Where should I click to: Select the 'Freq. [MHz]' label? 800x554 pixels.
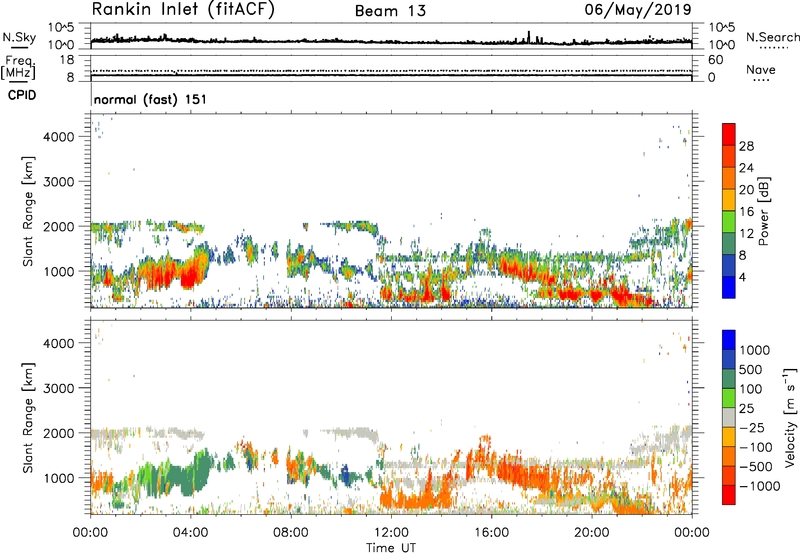coord(18,68)
